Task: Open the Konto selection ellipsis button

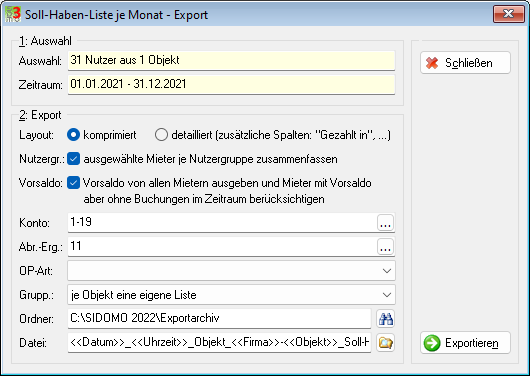Action: tap(386, 223)
